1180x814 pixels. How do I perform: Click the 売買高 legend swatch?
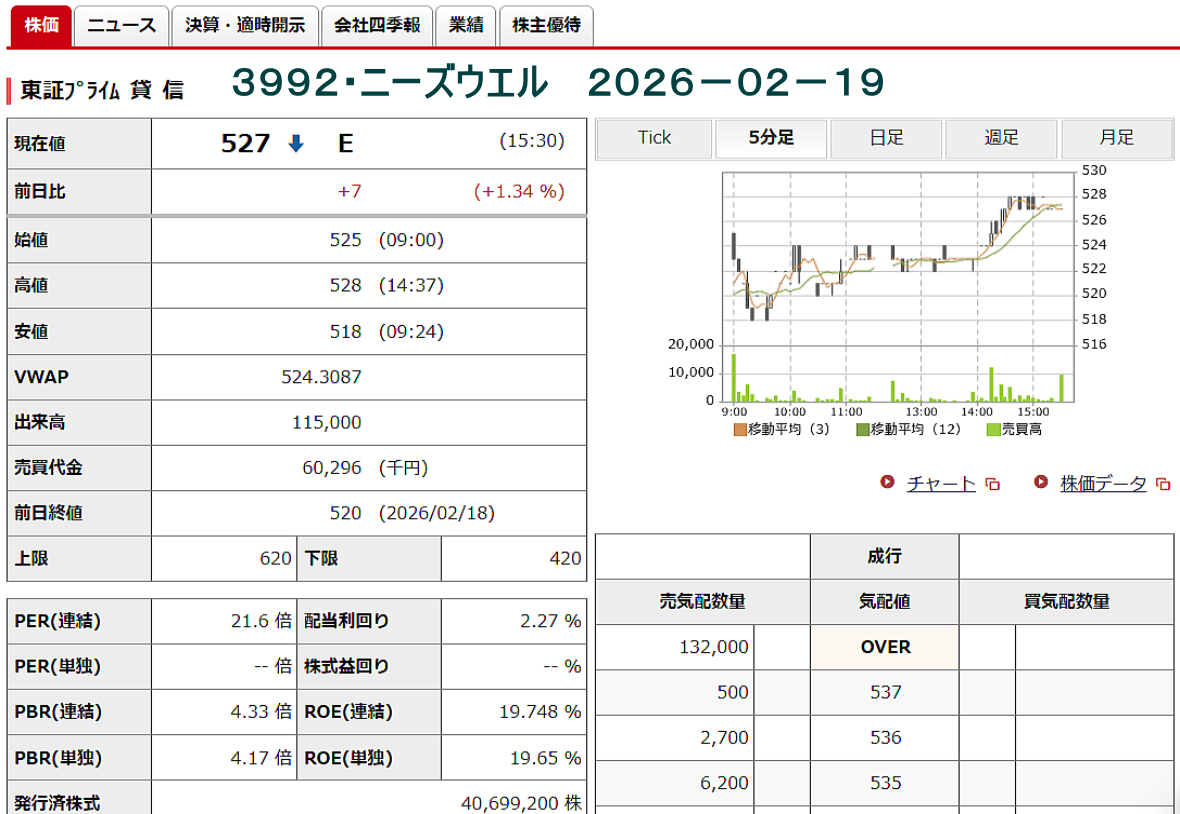click(x=993, y=429)
